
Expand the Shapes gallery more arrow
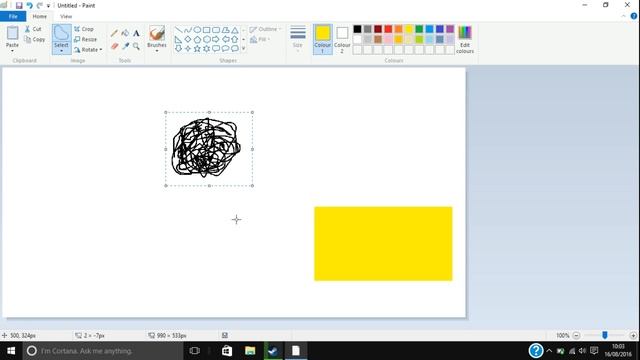[x=244, y=49]
